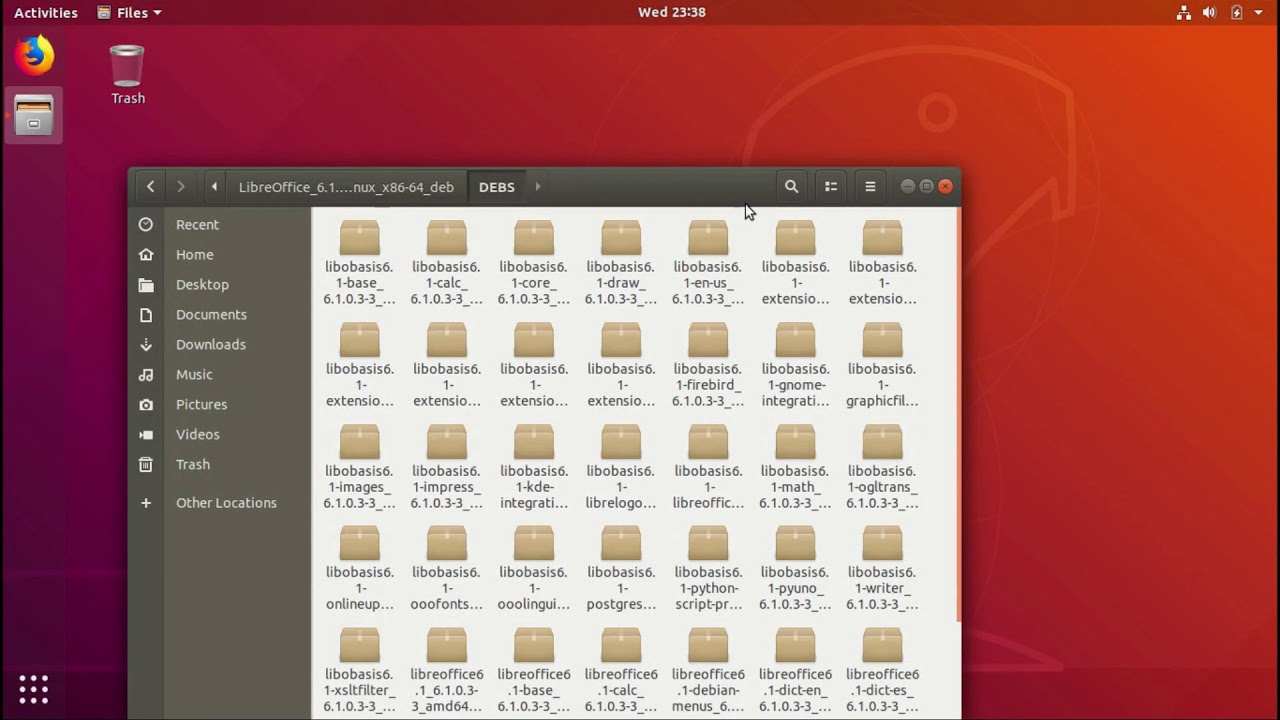Select libreoffice6.1-dict-es package file
Viewport: 1280px width, 720px height.
(882, 671)
